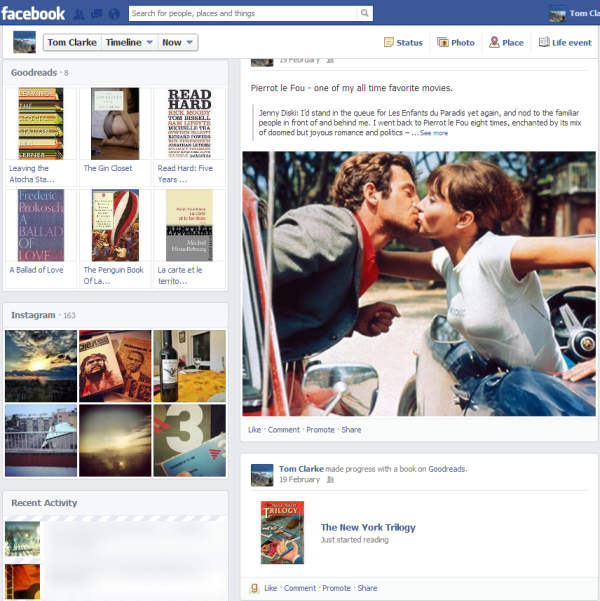This screenshot has height=601, width=600.
Task: Open messages icon in top bar
Action: point(97,14)
